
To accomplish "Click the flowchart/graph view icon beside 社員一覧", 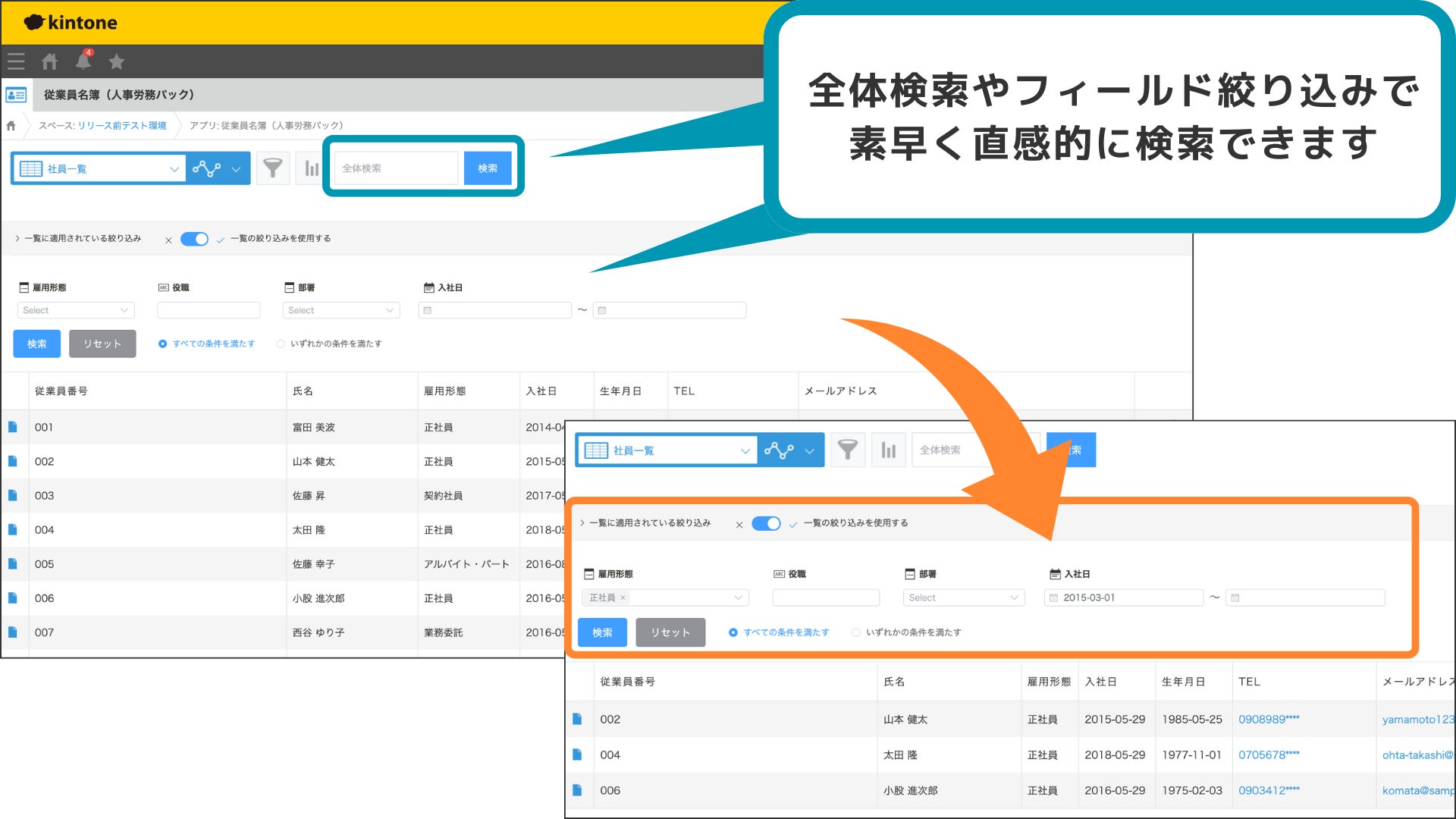I will tap(206, 168).
